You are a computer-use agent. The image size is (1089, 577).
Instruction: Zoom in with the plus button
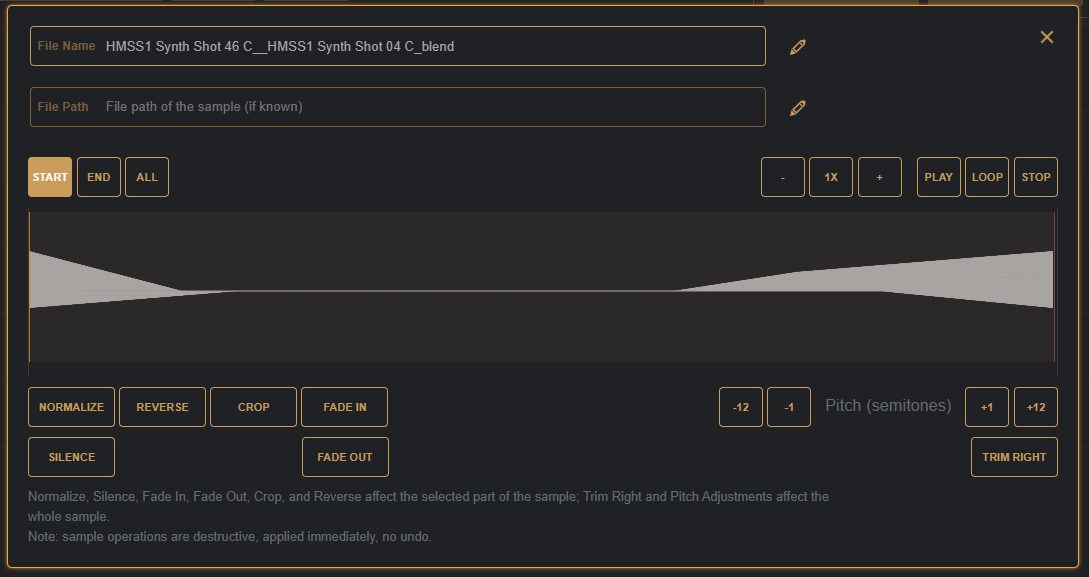[880, 177]
